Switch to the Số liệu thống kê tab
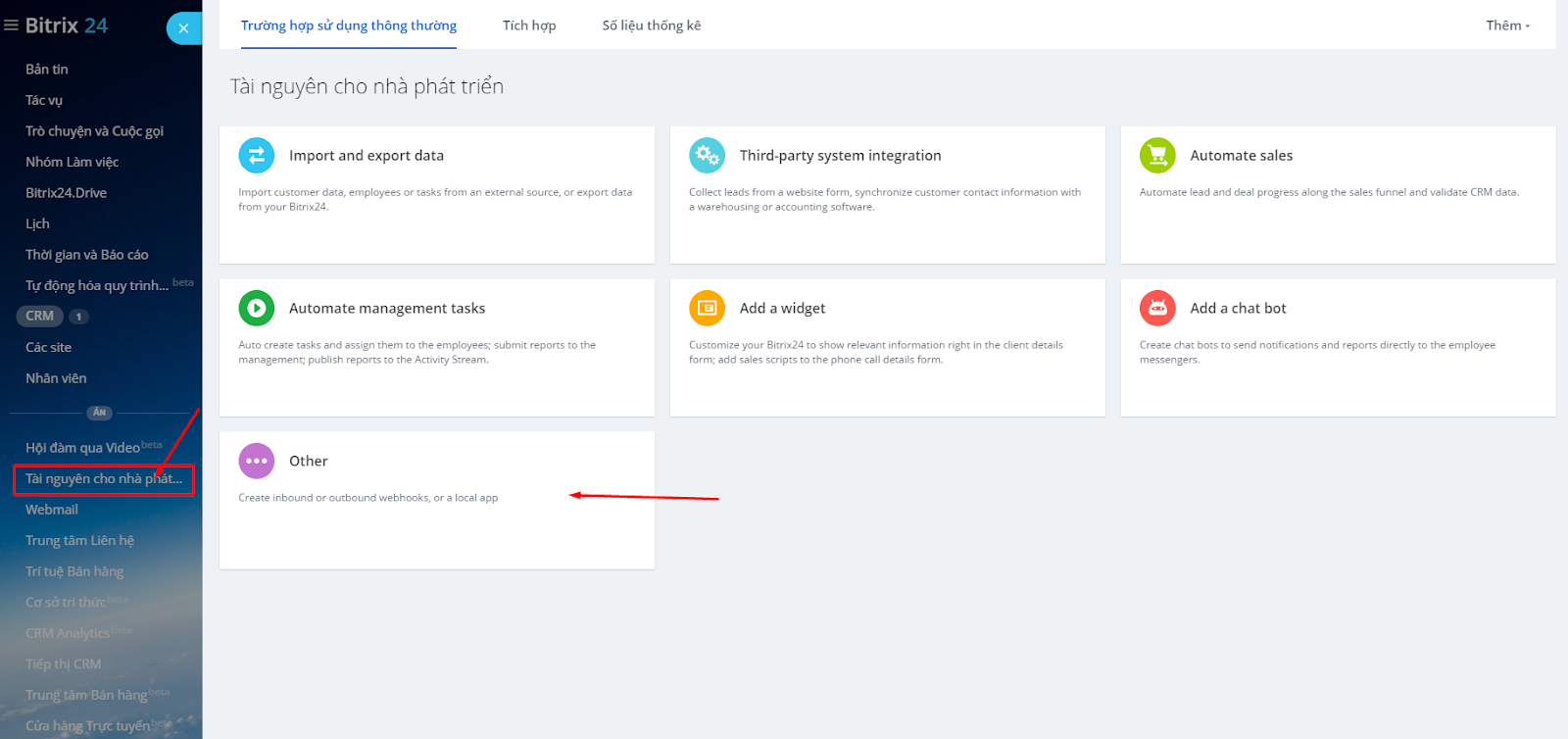The image size is (1568, 739). pyautogui.click(x=652, y=25)
